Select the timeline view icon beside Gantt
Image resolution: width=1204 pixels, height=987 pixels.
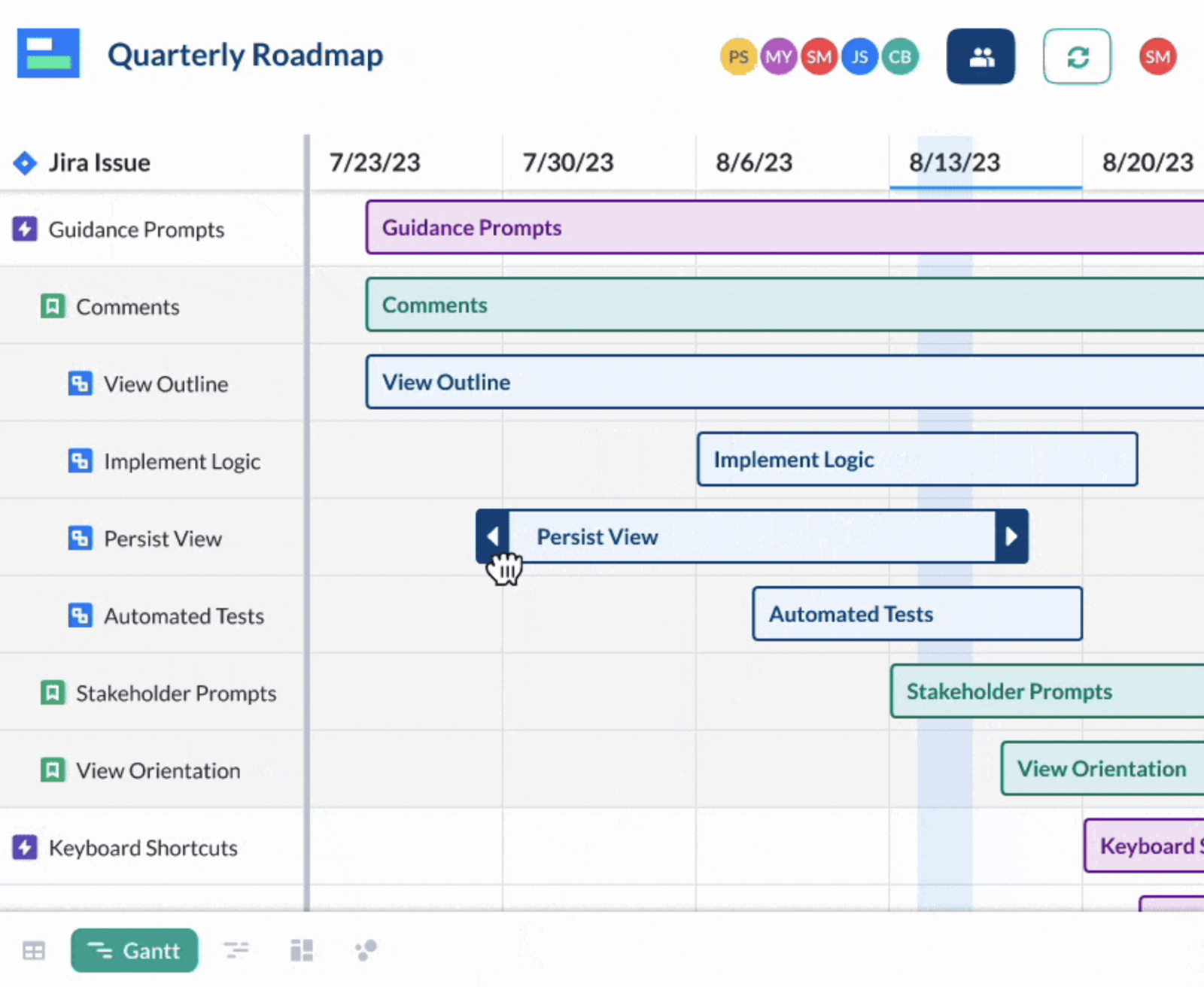point(236,950)
